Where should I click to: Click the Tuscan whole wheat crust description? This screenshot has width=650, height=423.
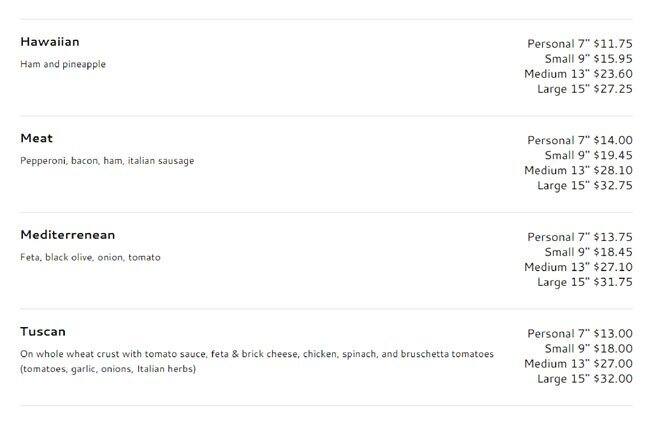coord(257,361)
